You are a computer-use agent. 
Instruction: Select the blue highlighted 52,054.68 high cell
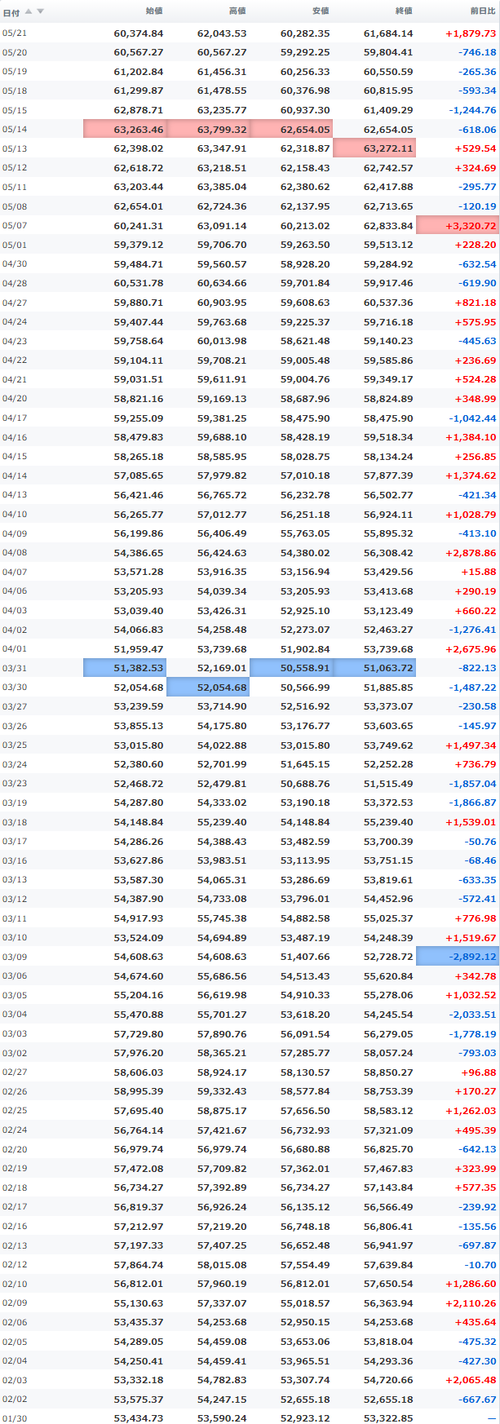tap(208, 686)
